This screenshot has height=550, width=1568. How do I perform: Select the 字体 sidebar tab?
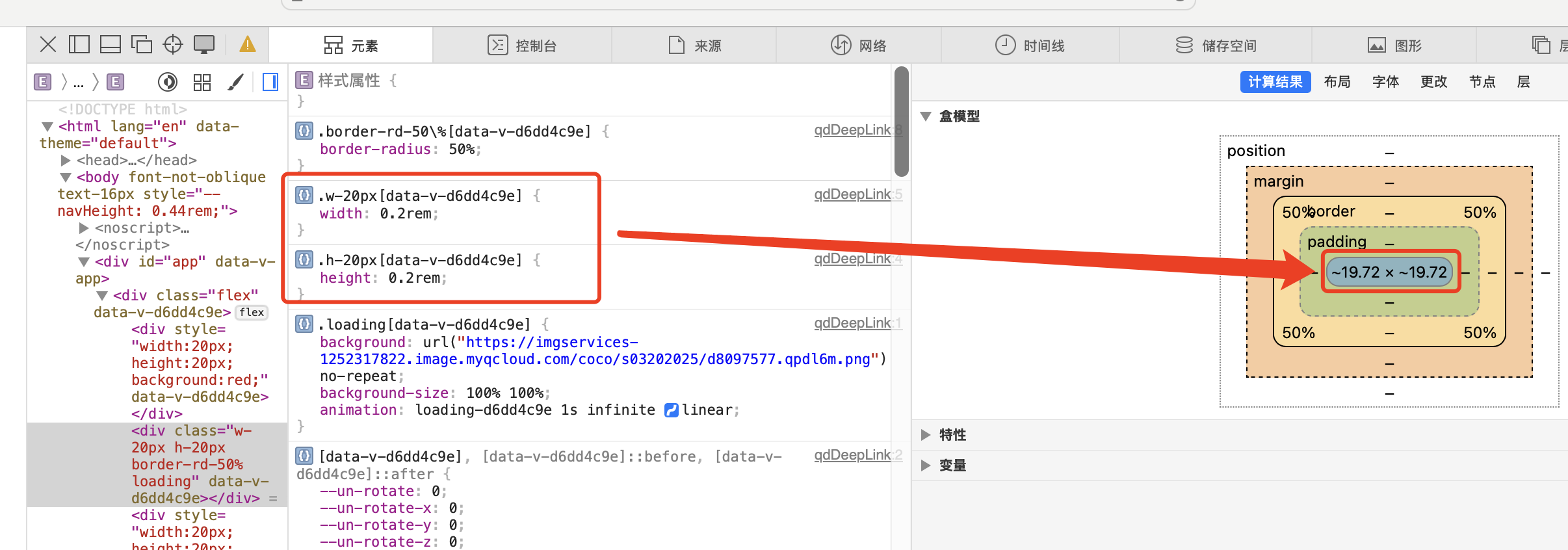(1385, 82)
